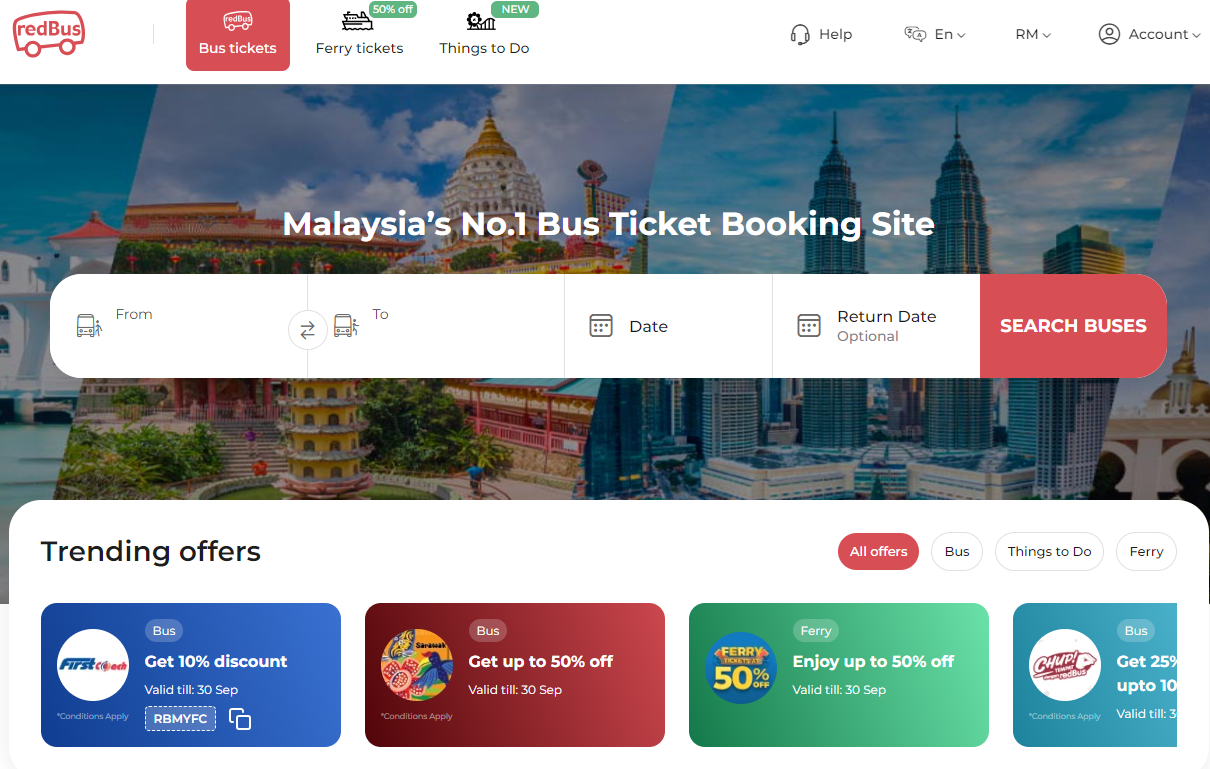Click the Help headset icon

[x=800, y=34]
